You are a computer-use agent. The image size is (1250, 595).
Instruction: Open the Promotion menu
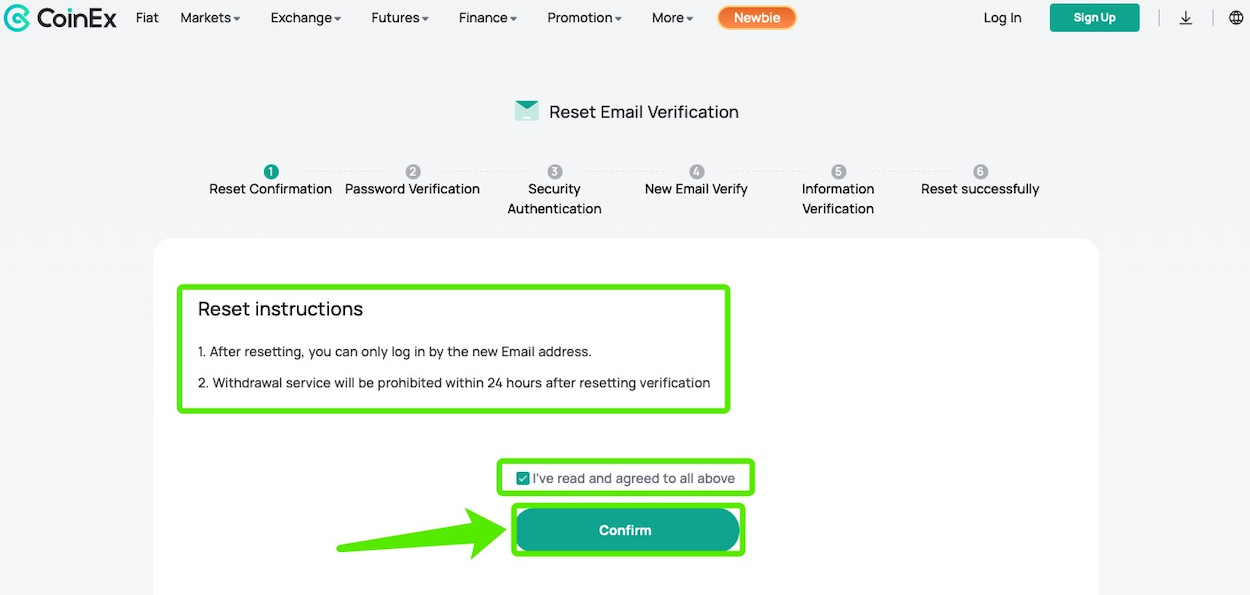click(585, 18)
